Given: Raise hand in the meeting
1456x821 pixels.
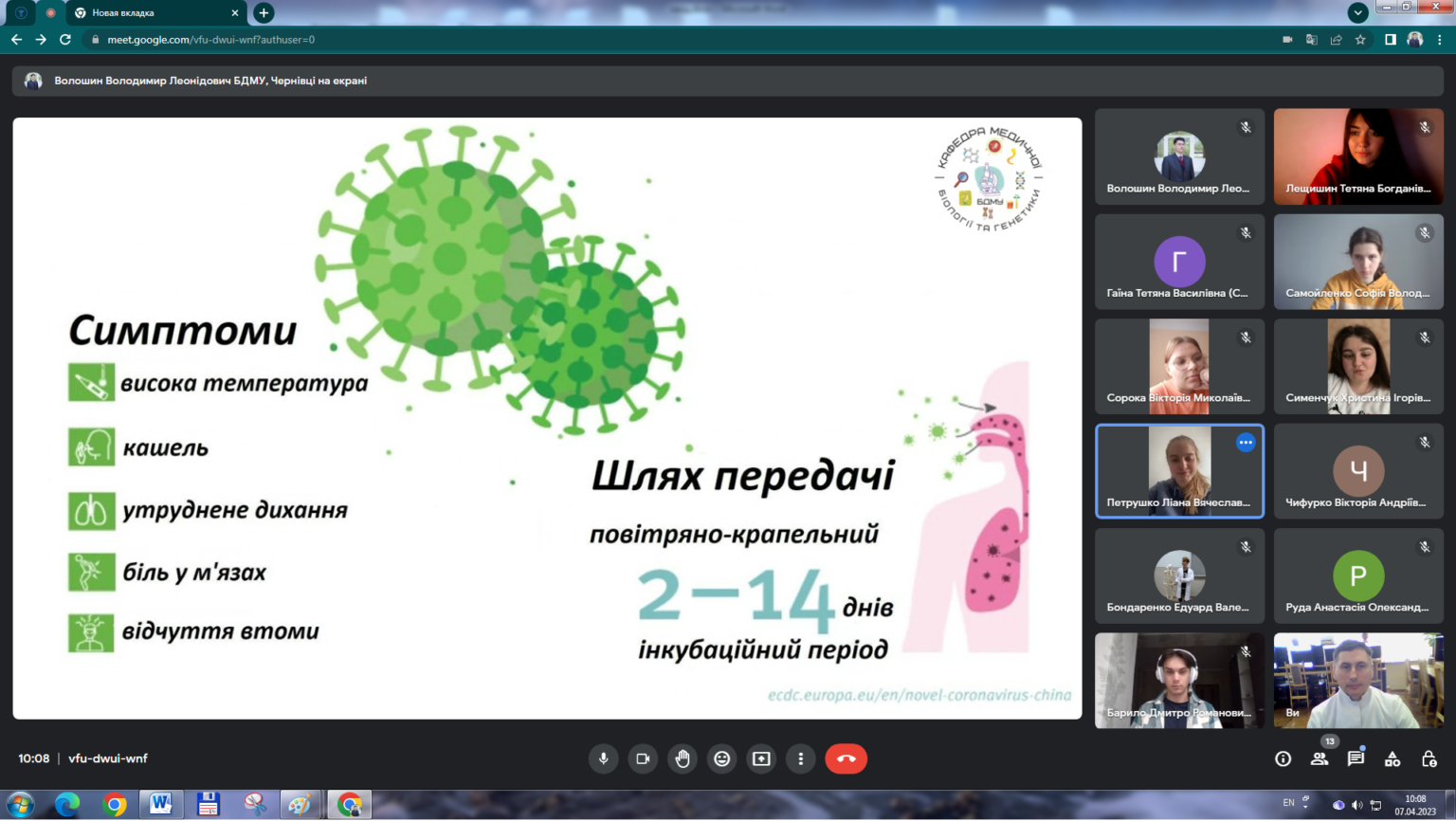Looking at the screenshot, I should (x=682, y=758).
